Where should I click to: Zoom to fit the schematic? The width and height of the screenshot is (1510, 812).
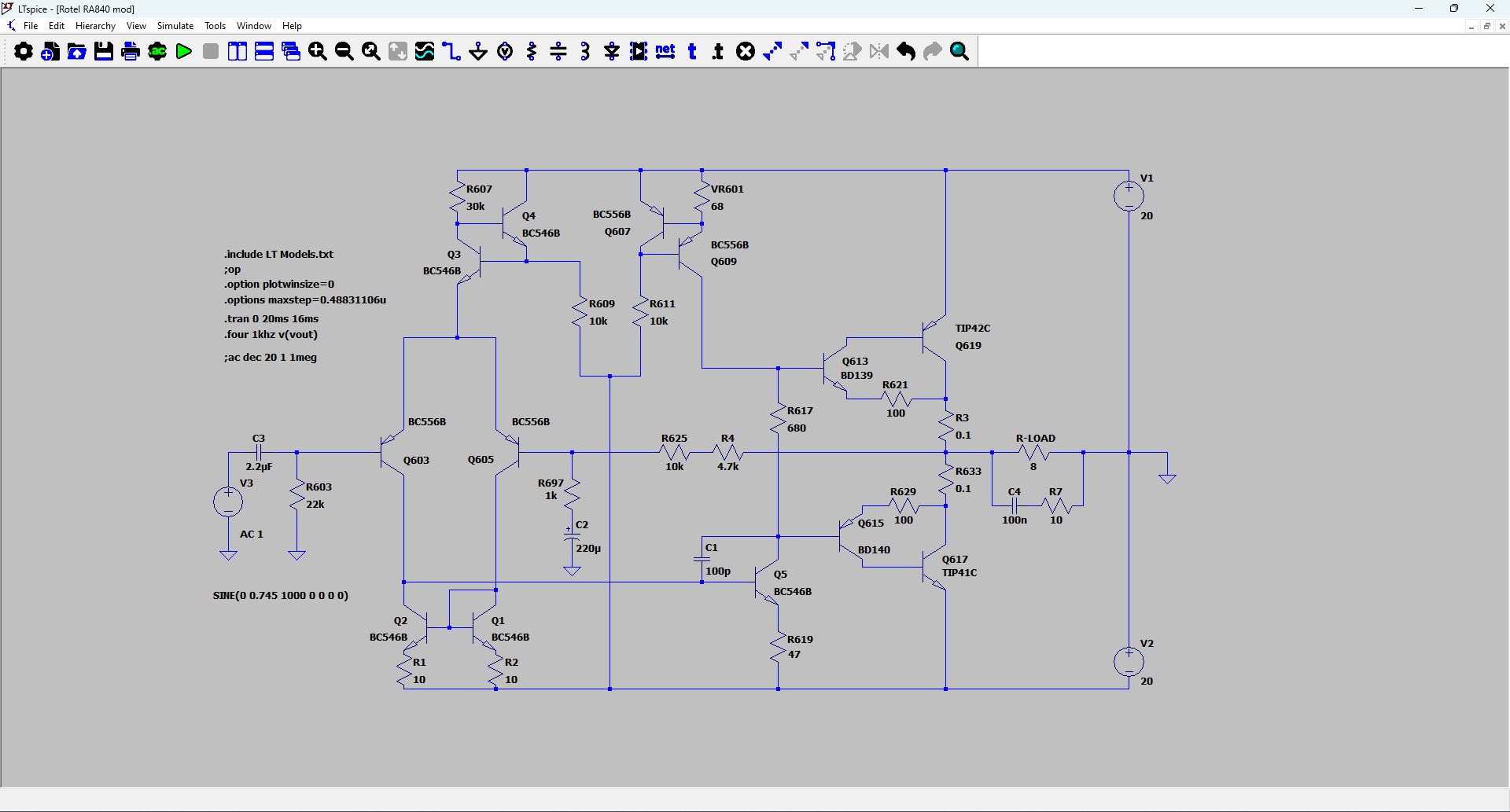371,52
